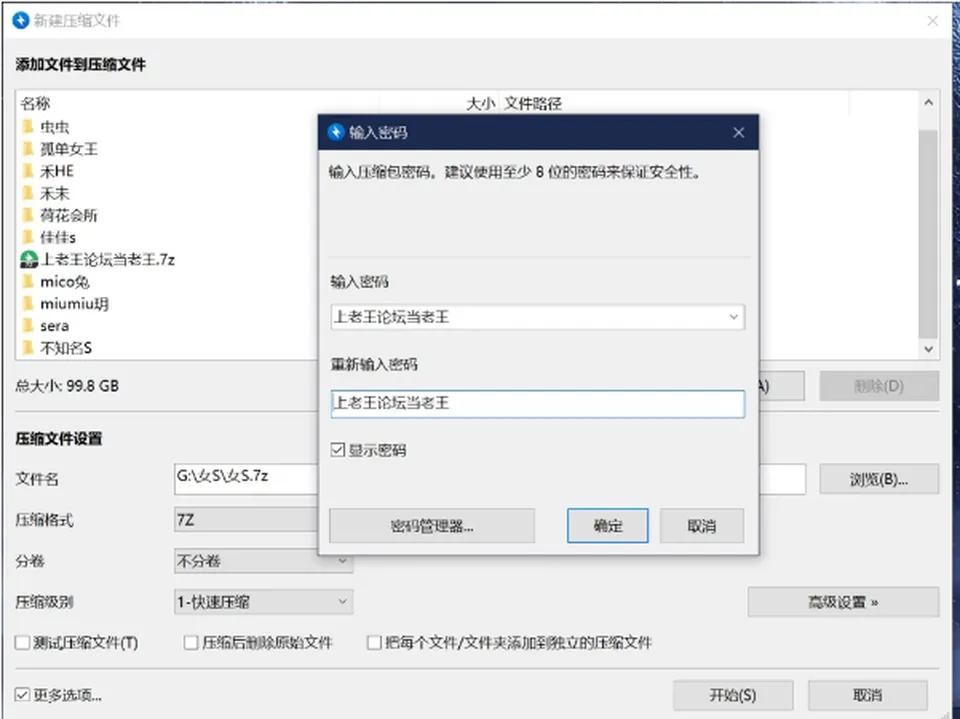Image resolution: width=960 pixels, height=719 pixels.
Task: Confirm the password with 确定
Action: (607, 525)
